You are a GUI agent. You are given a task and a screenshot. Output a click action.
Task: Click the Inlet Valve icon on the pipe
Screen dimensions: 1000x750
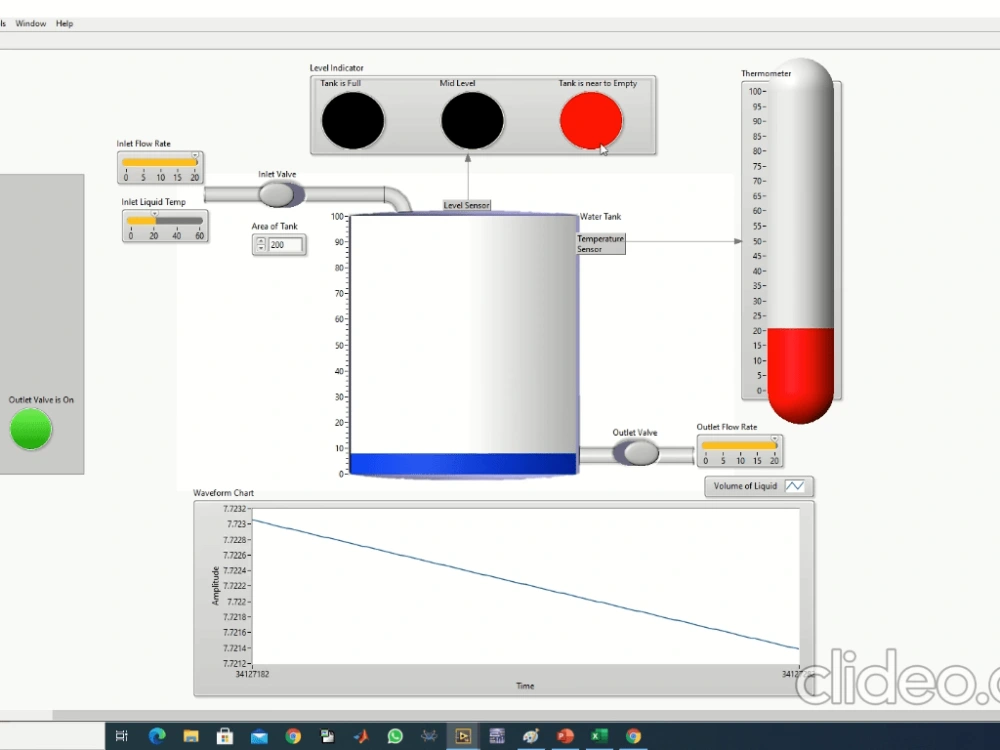point(278,193)
